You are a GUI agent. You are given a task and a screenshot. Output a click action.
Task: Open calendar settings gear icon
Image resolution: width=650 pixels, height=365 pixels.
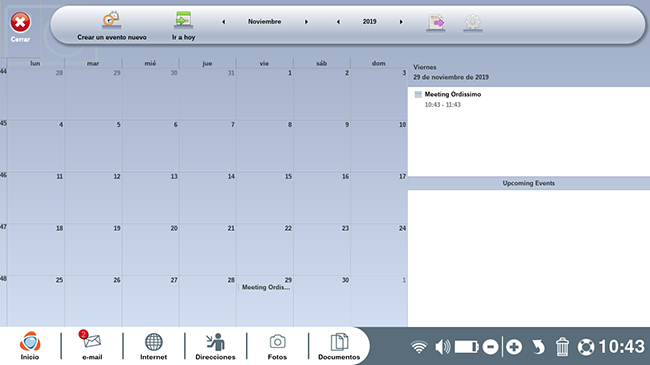(473, 22)
